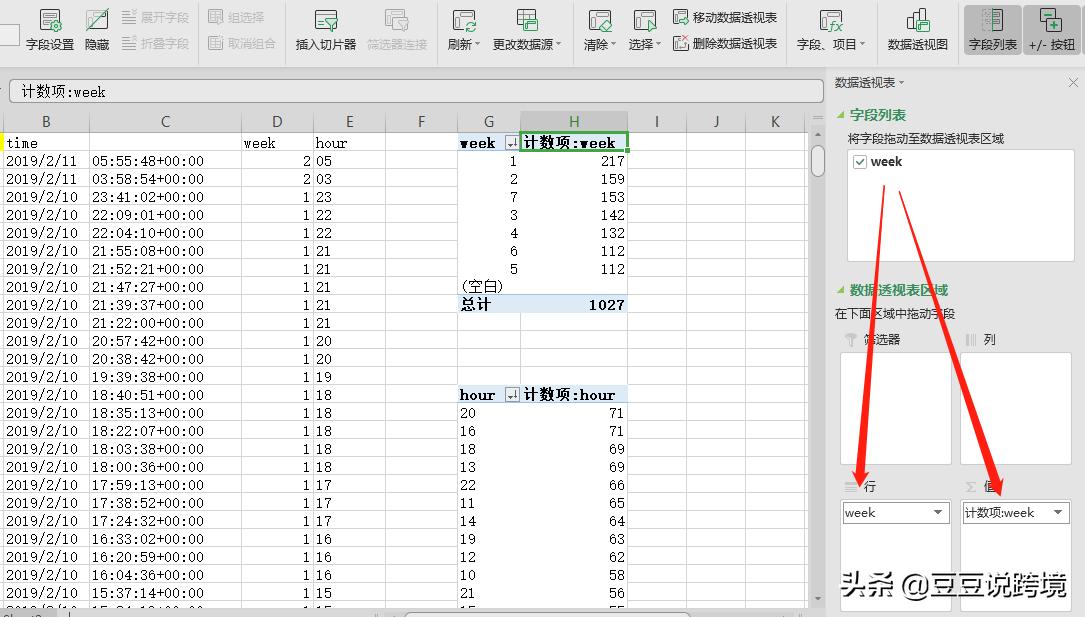1085x617 pixels.
Task: Toggle the 字段列表 field list button
Action: [992, 29]
